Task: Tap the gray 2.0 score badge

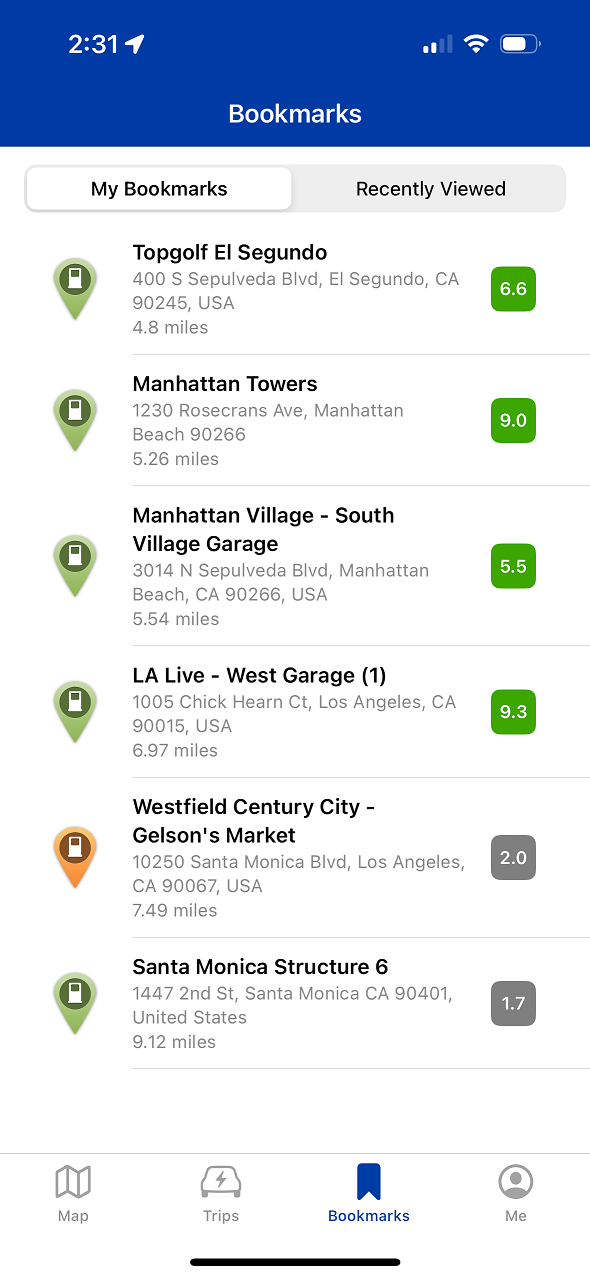Action: pos(513,858)
